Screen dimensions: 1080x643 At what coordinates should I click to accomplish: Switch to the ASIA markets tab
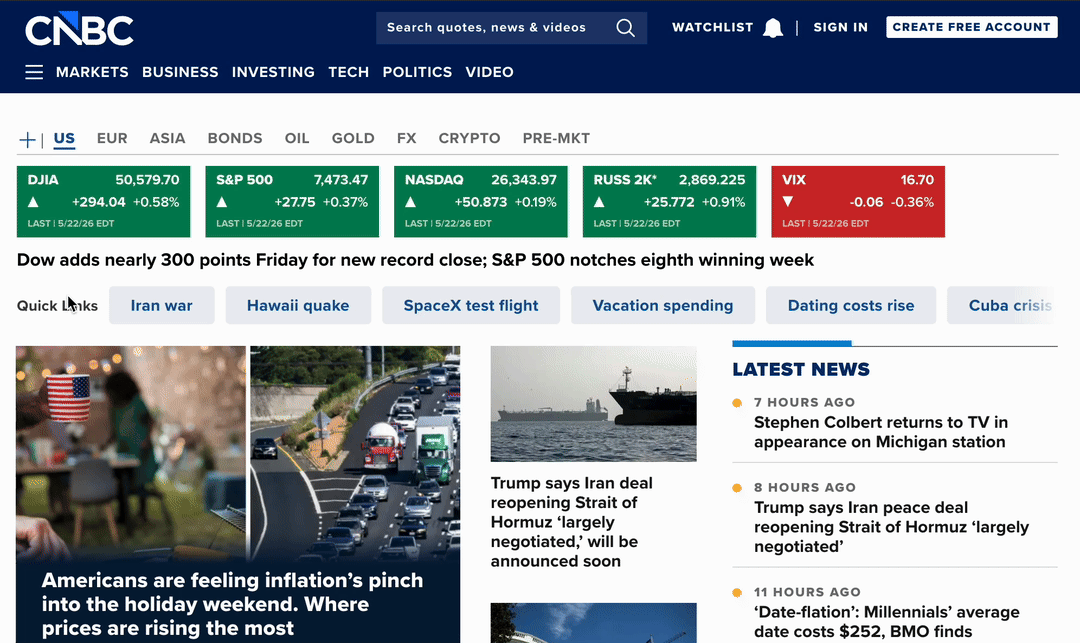pyautogui.click(x=167, y=138)
